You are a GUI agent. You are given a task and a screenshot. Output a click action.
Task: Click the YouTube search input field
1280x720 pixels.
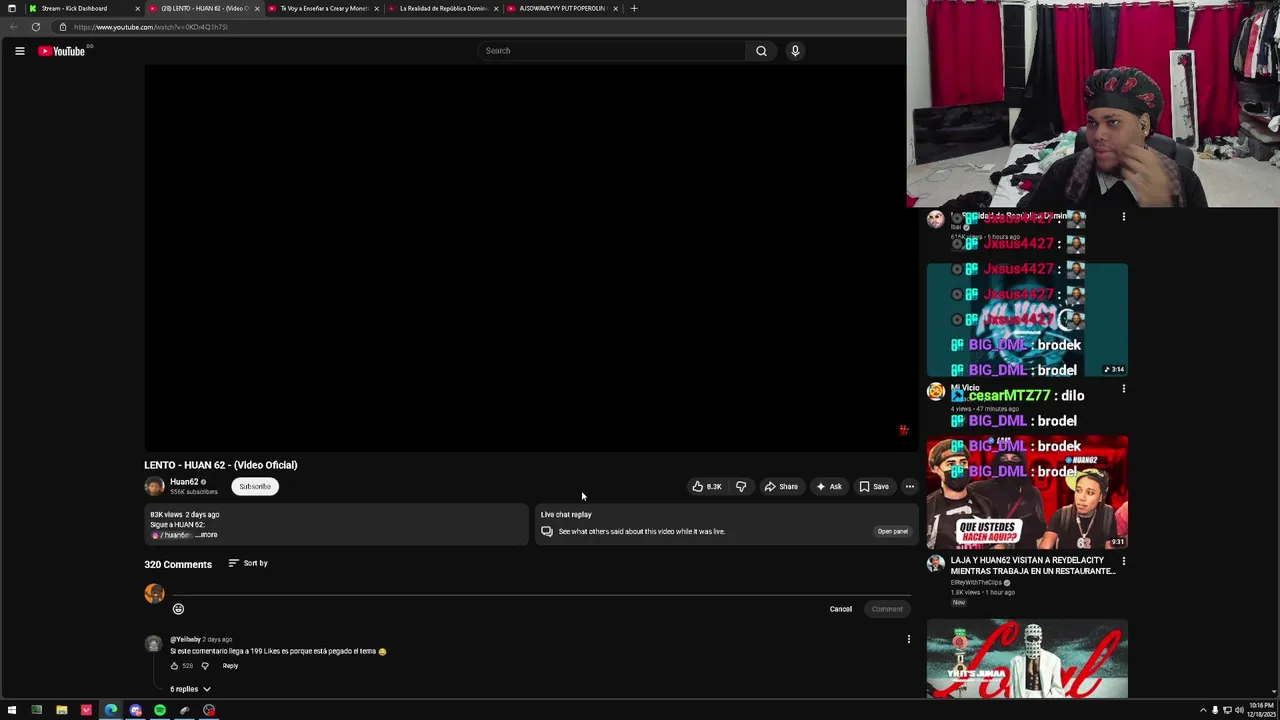tap(612, 51)
